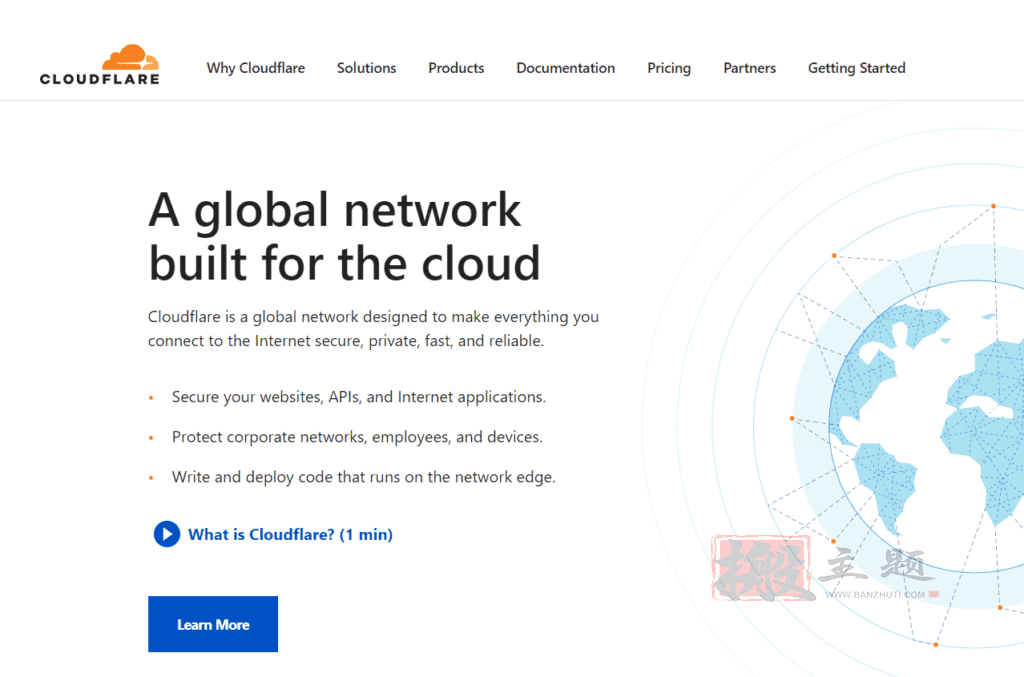
Task: Click the Cloudflare logo
Action: [x=99, y=65]
